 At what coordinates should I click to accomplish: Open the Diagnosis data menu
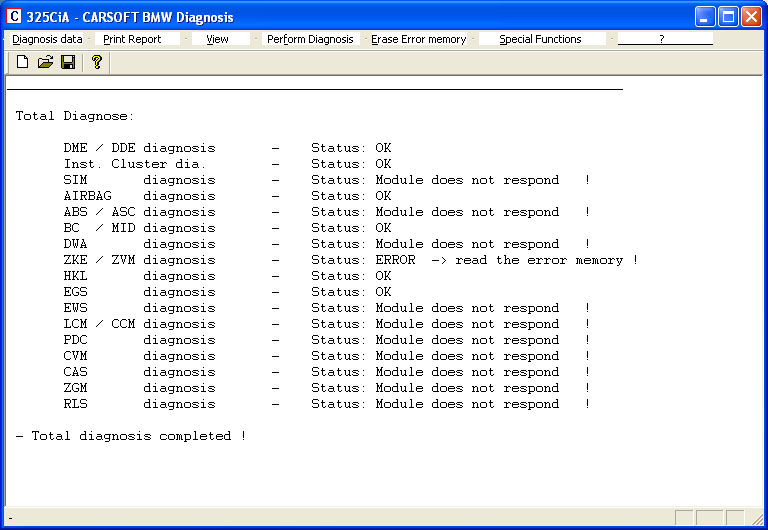[x=47, y=39]
